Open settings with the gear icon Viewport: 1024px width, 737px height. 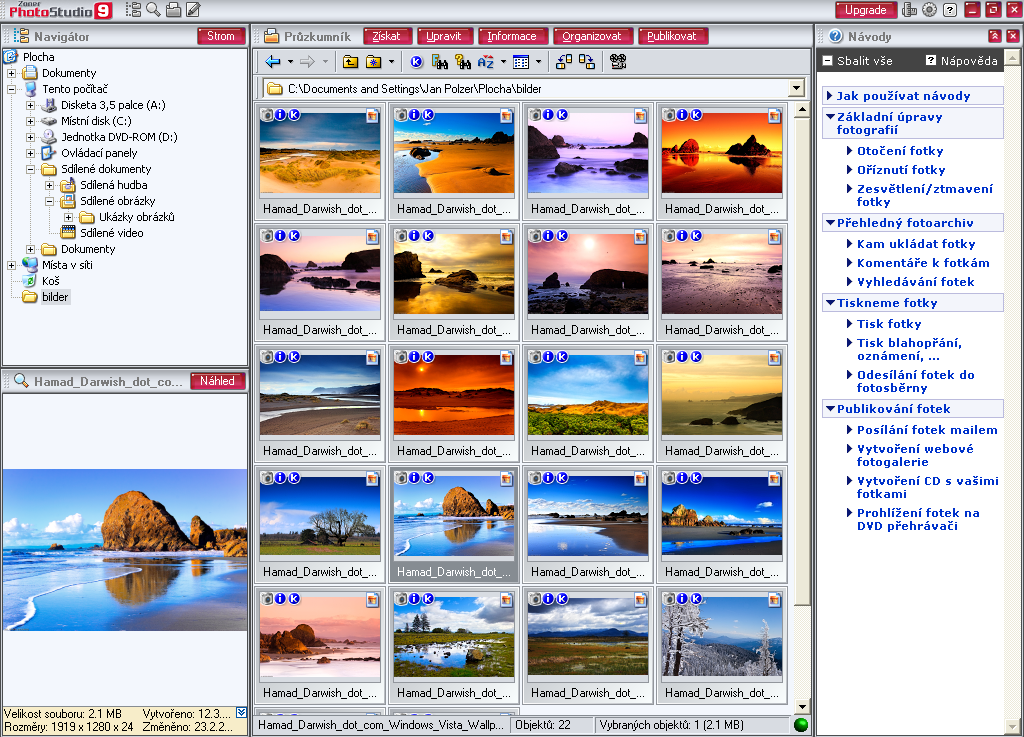coord(929,10)
